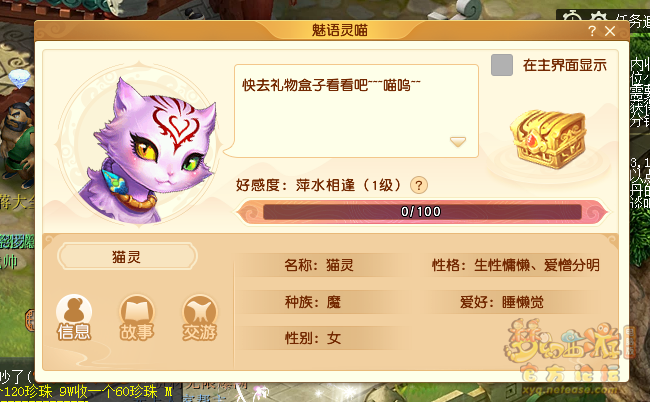Click the 名称: 猫灵 name row
Viewport: 650px width, 402px height.
click(319, 265)
